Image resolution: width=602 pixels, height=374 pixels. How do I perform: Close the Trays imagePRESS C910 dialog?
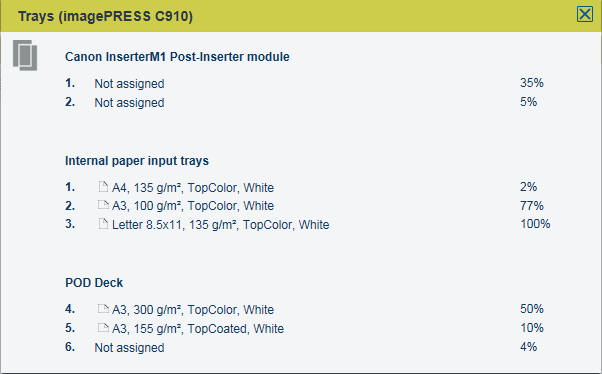coord(585,15)
